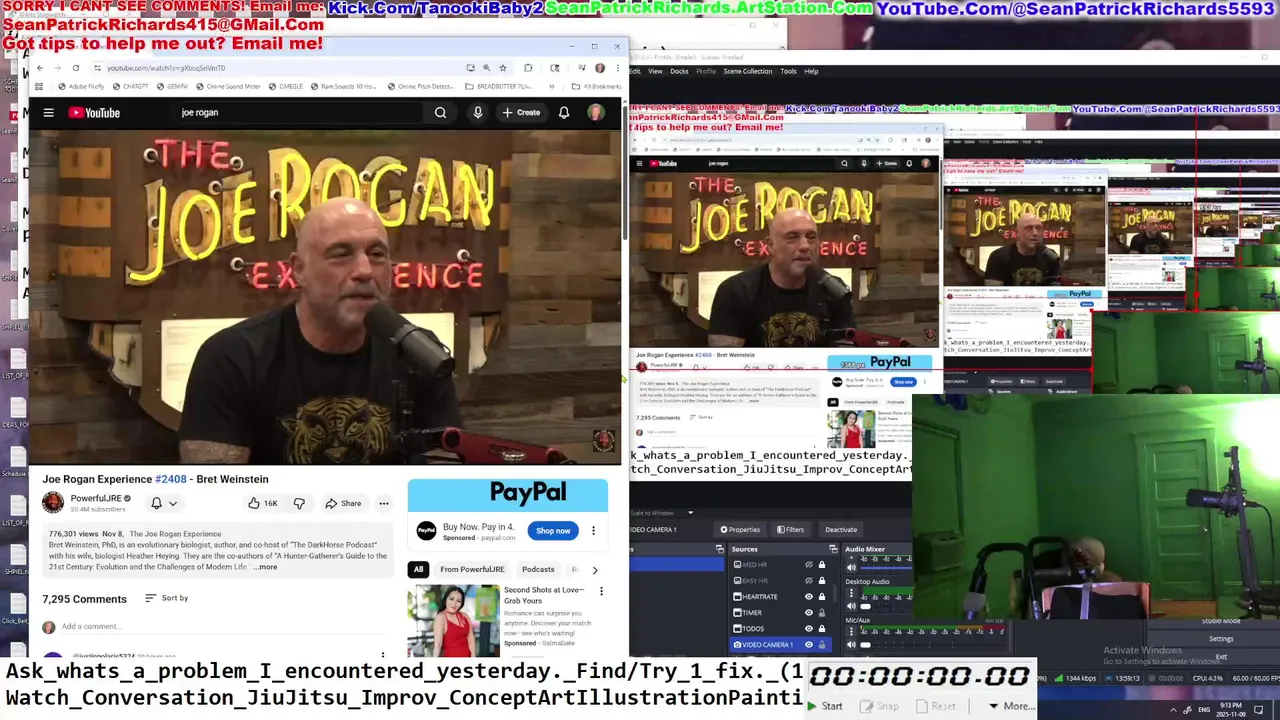This screenshot has width=1280, height=720.
Task: Open Sort by comments dropdown
Action: [x=167, y=598]
